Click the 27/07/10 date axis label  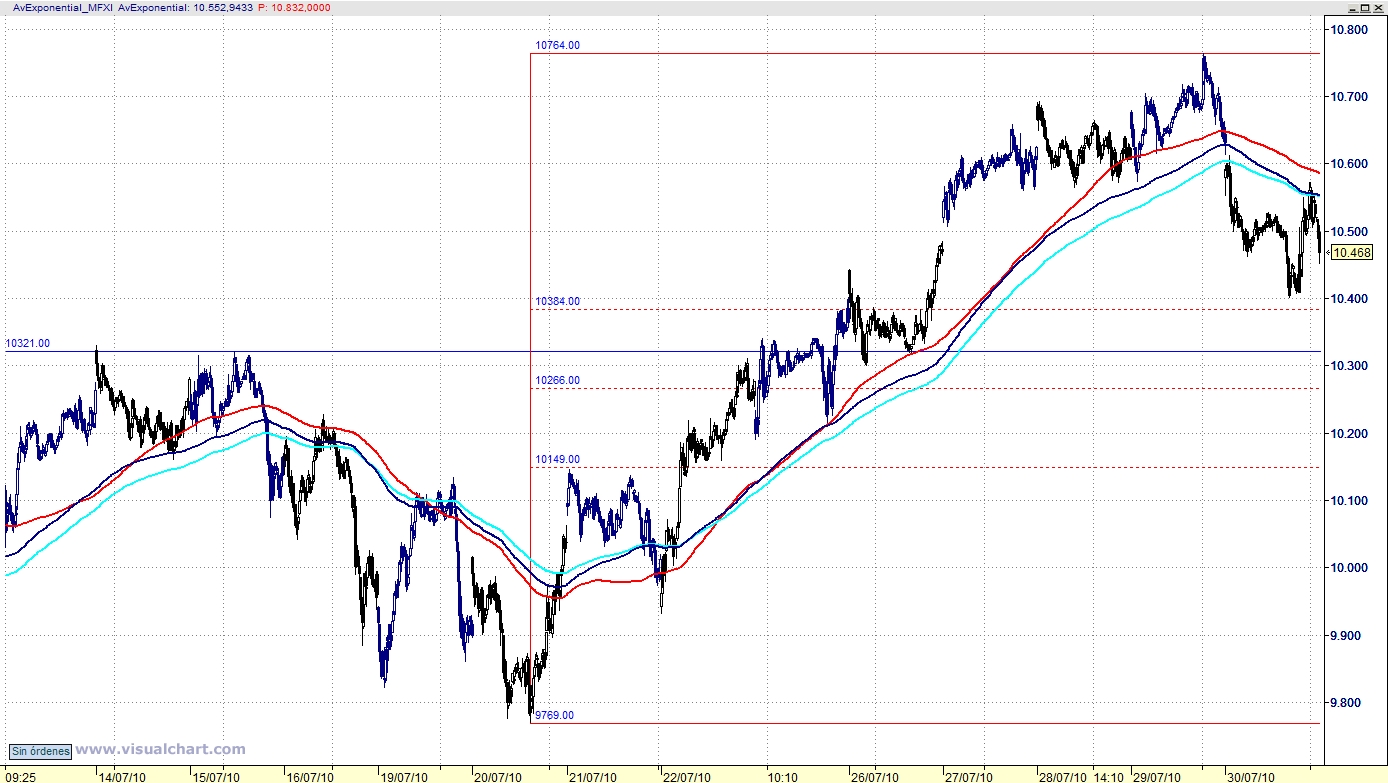click(968, 776)
